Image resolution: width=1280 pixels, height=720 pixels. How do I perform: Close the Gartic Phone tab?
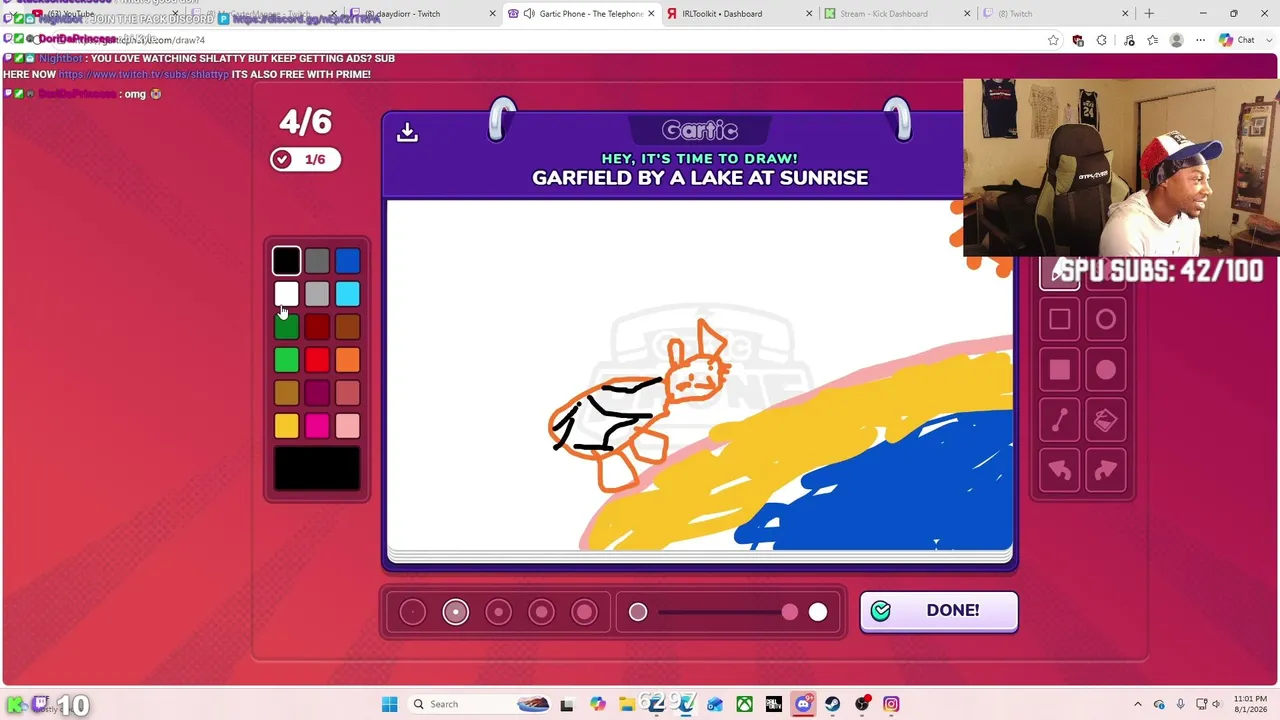pyautogui.click(x=651, y=14)
